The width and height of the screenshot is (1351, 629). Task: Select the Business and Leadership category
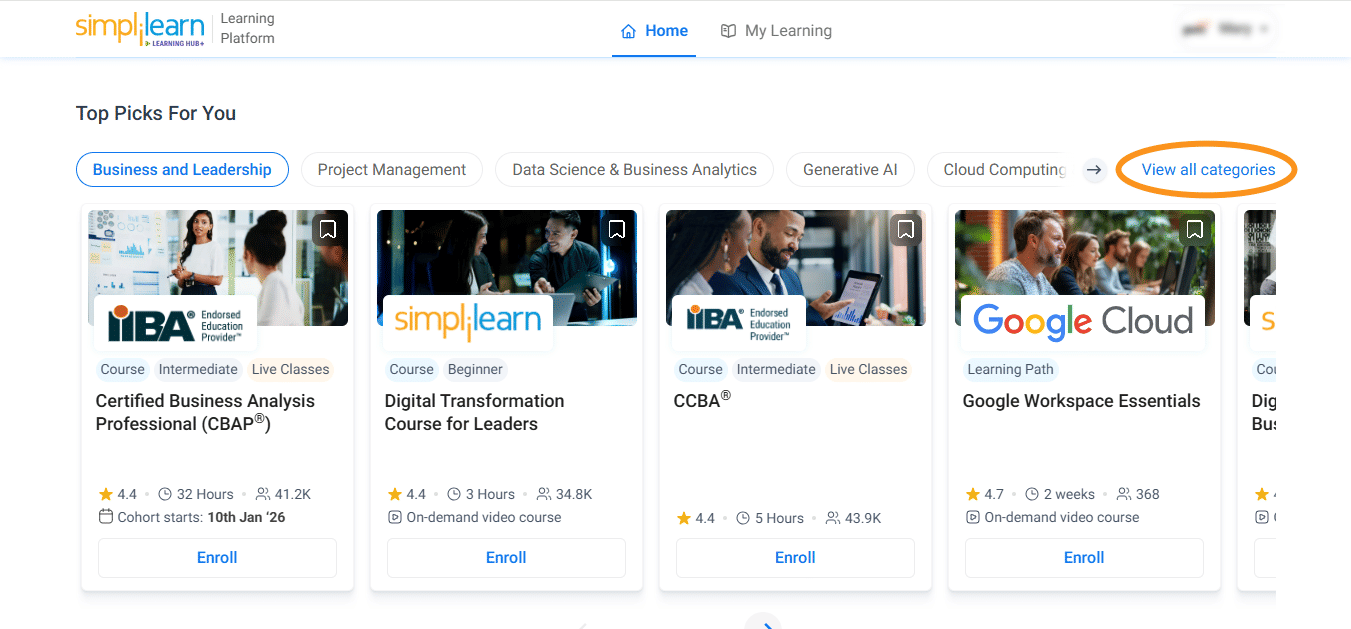click(x=182, y=170)
